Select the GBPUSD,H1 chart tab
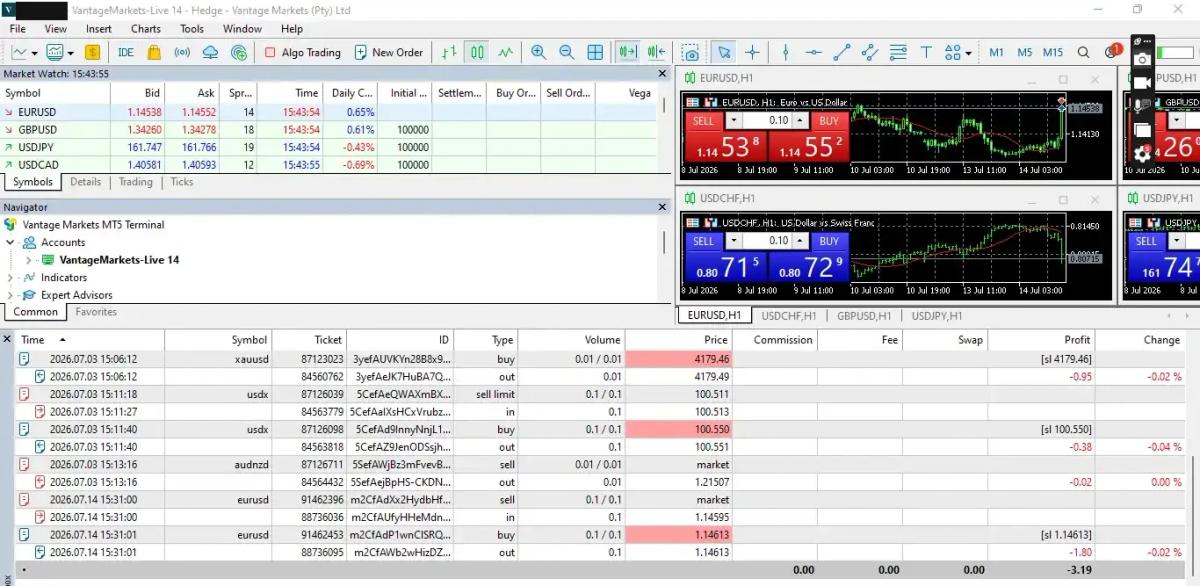This screenshot has height=586, width=1200. (863, 315)
